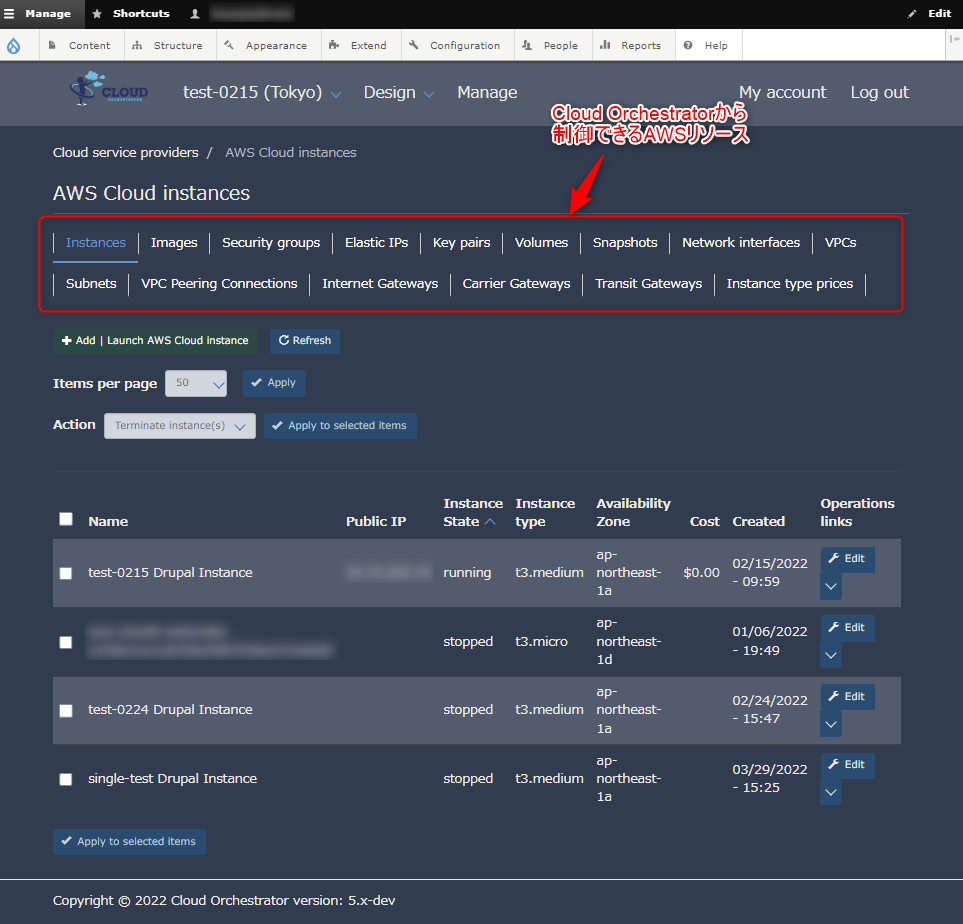Switch to the VPC Peering Connections tab
Viewport: 963px width, 924px height.
pos(219,284)
